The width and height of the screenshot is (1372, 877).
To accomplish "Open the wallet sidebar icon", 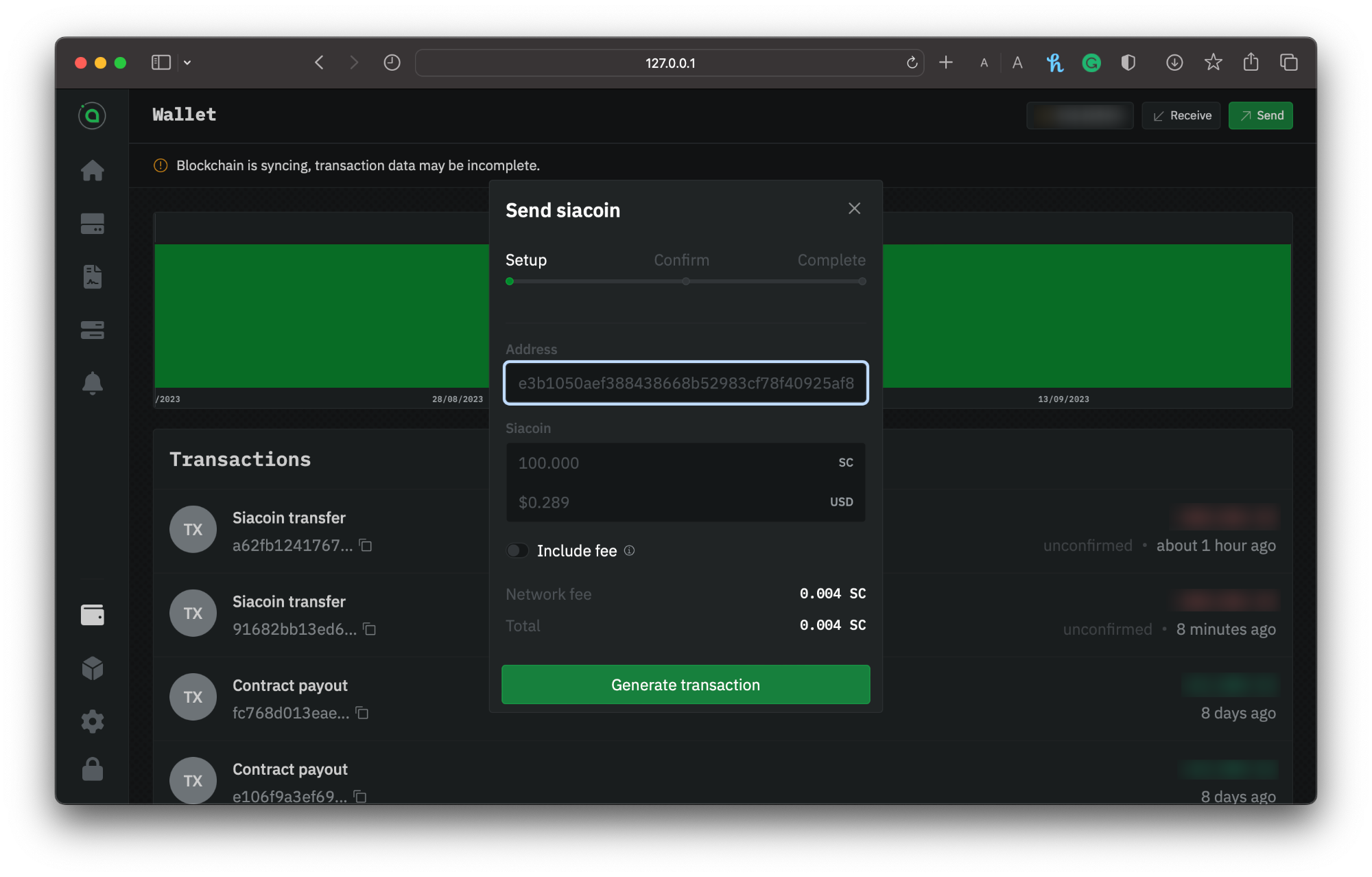I will 92,615.
